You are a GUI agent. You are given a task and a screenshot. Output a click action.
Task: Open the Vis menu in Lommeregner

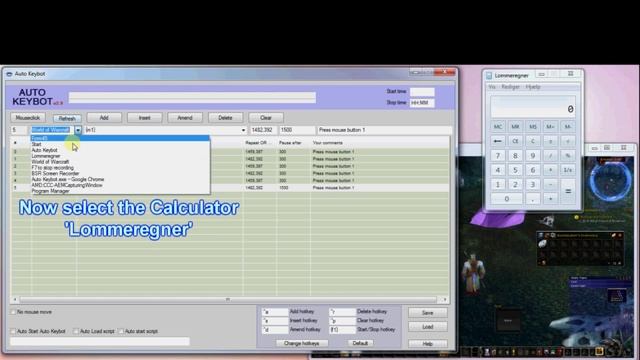492,87
